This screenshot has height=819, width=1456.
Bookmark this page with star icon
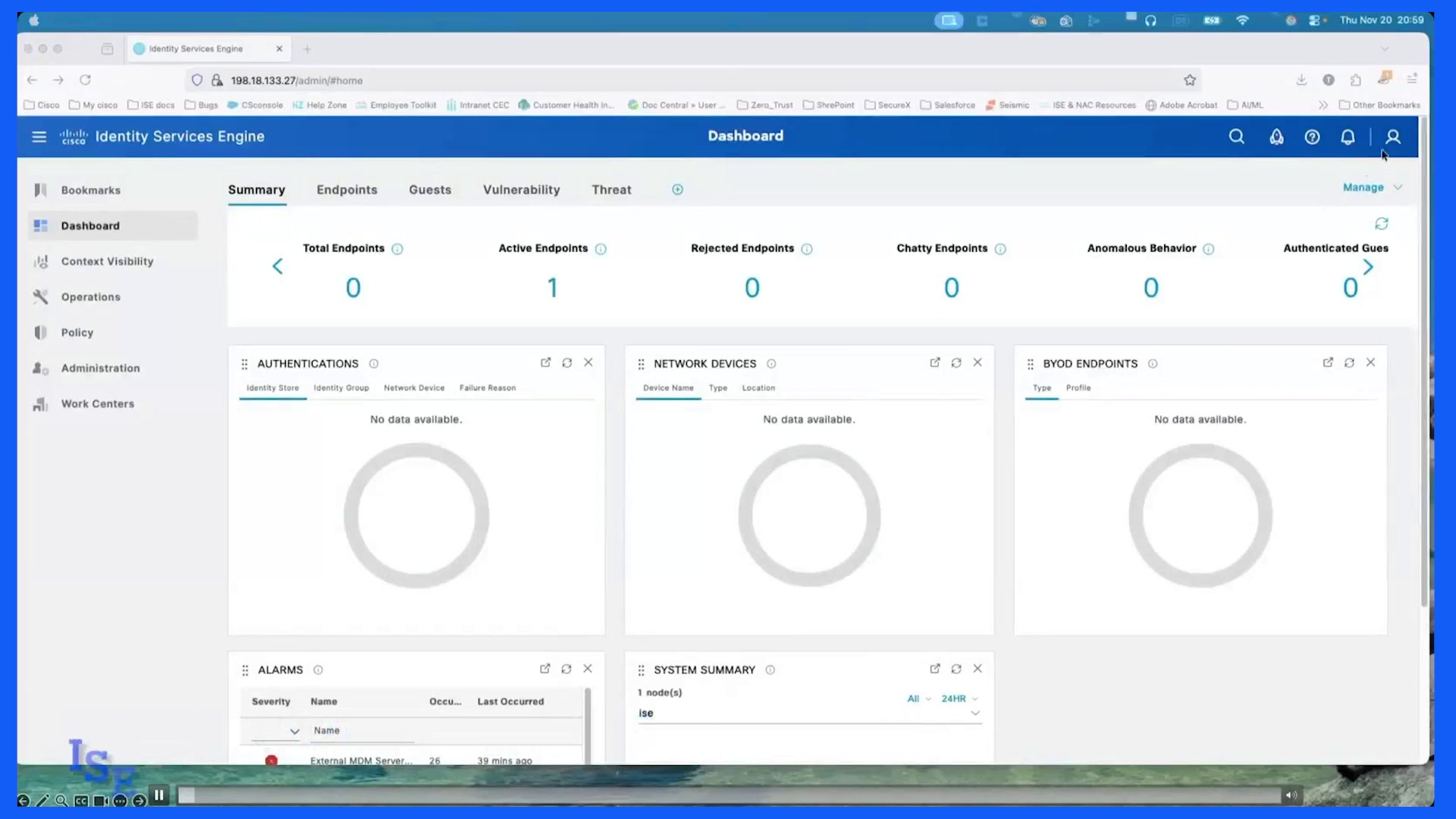(x=1190, y=80)
